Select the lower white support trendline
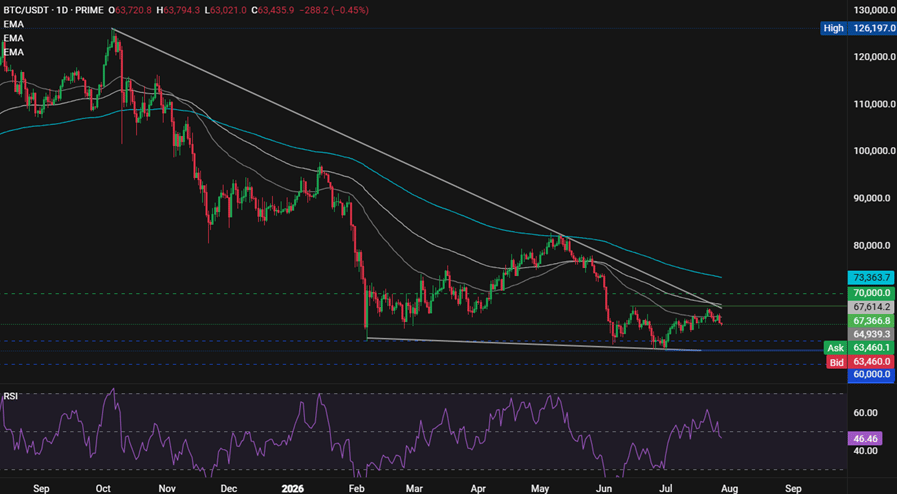Viewport: 897px width, 494px height. (x=532, y=344)
